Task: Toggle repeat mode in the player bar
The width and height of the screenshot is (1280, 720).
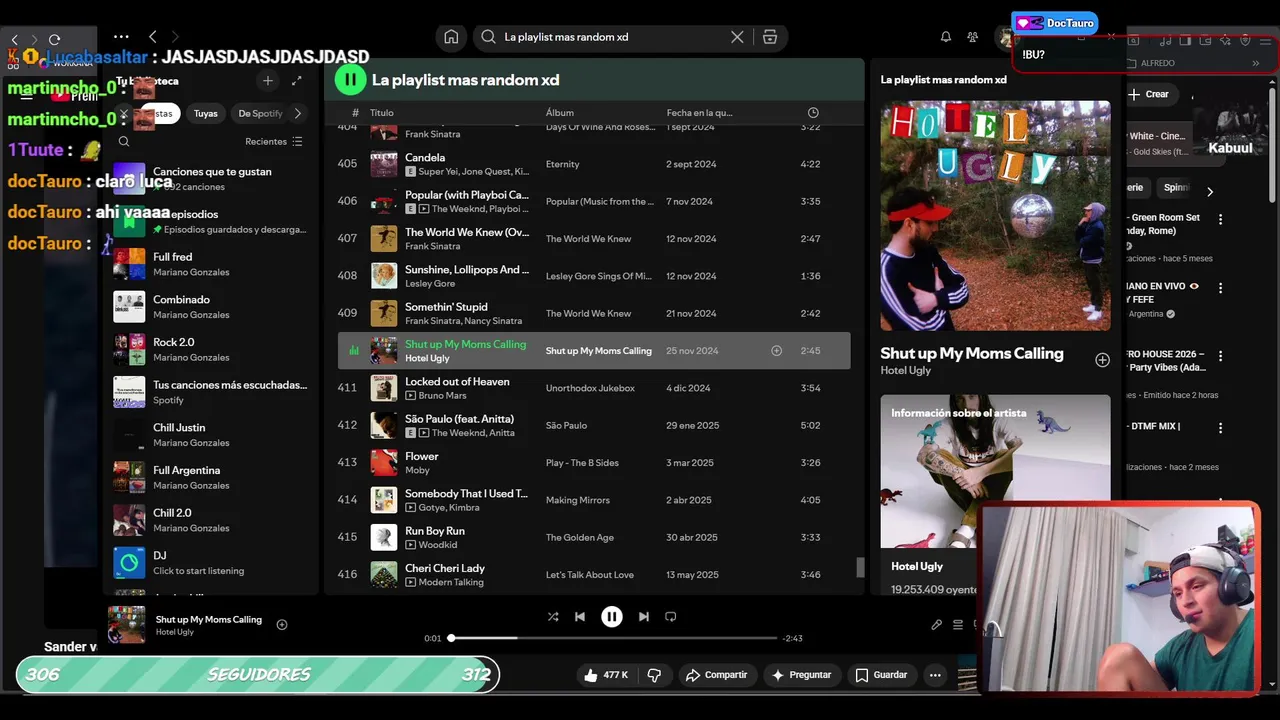Action: 671,617
